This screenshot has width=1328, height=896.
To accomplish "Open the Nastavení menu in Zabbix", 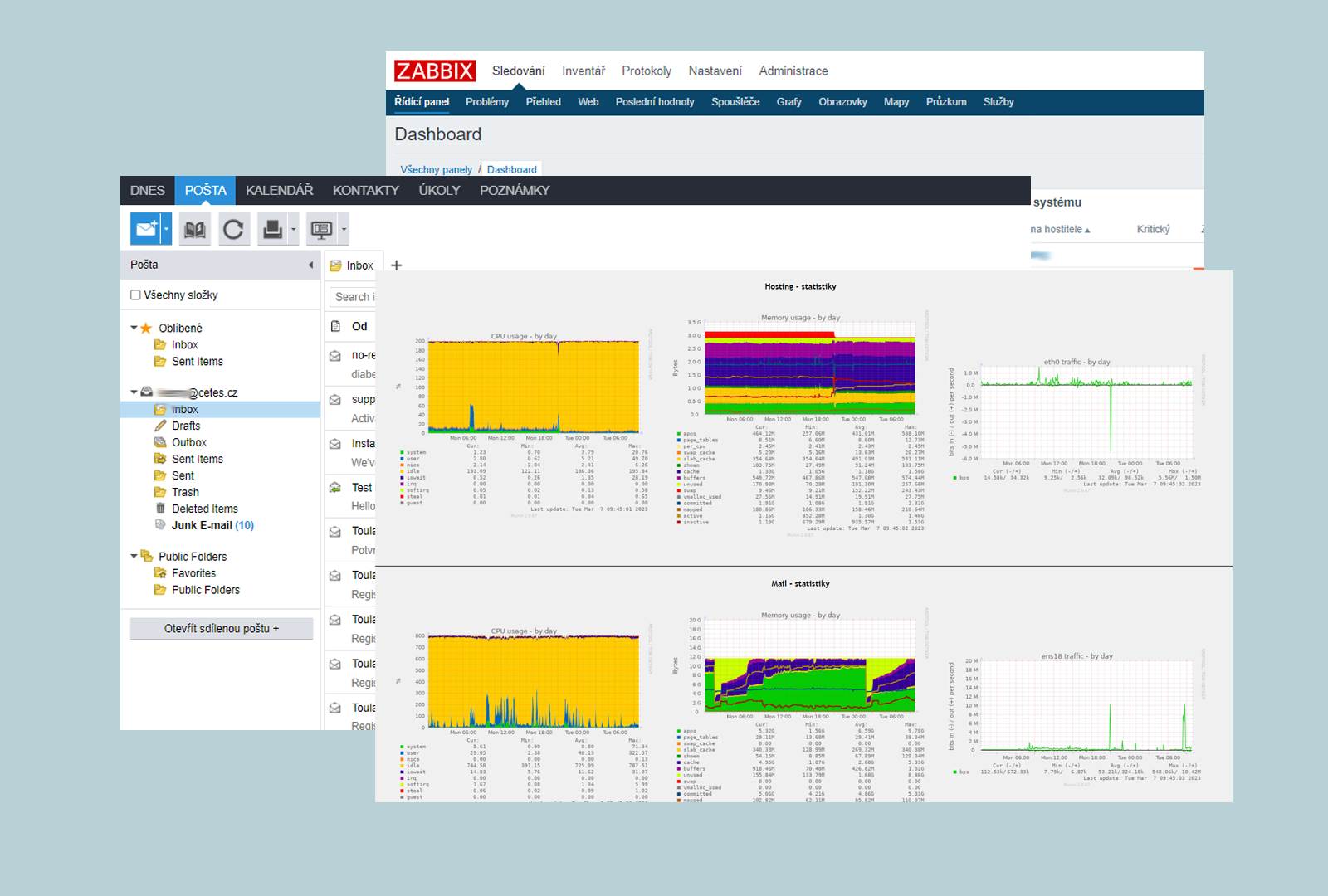I will tap(715, 71).
